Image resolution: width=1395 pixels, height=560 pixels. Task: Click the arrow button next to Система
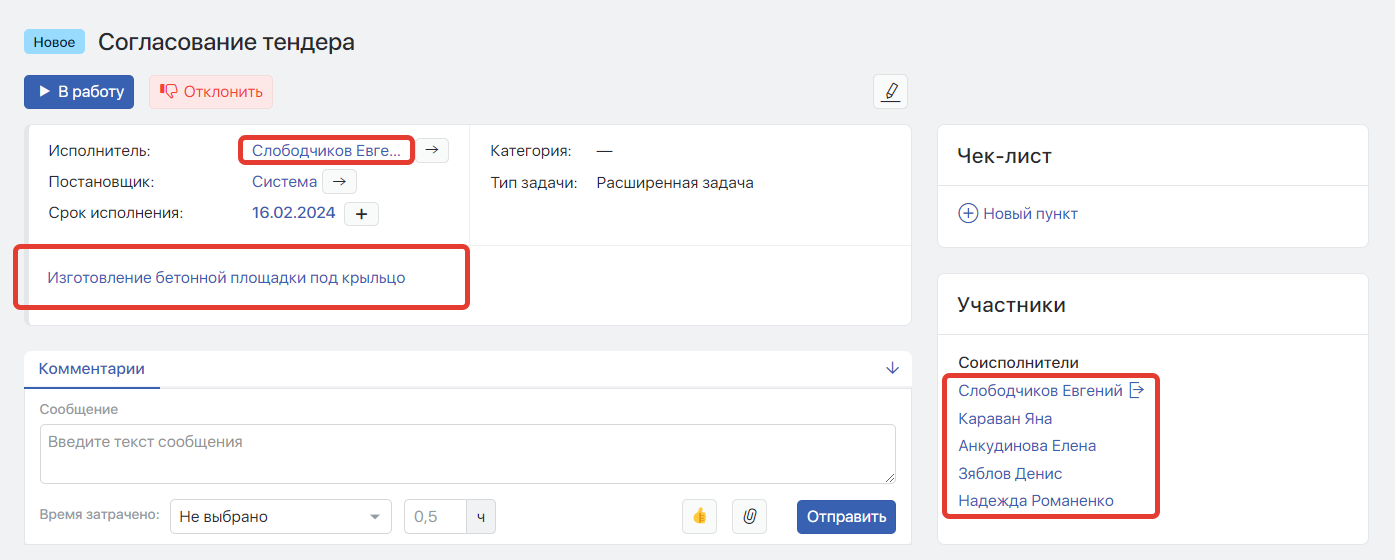click(340, 182)
